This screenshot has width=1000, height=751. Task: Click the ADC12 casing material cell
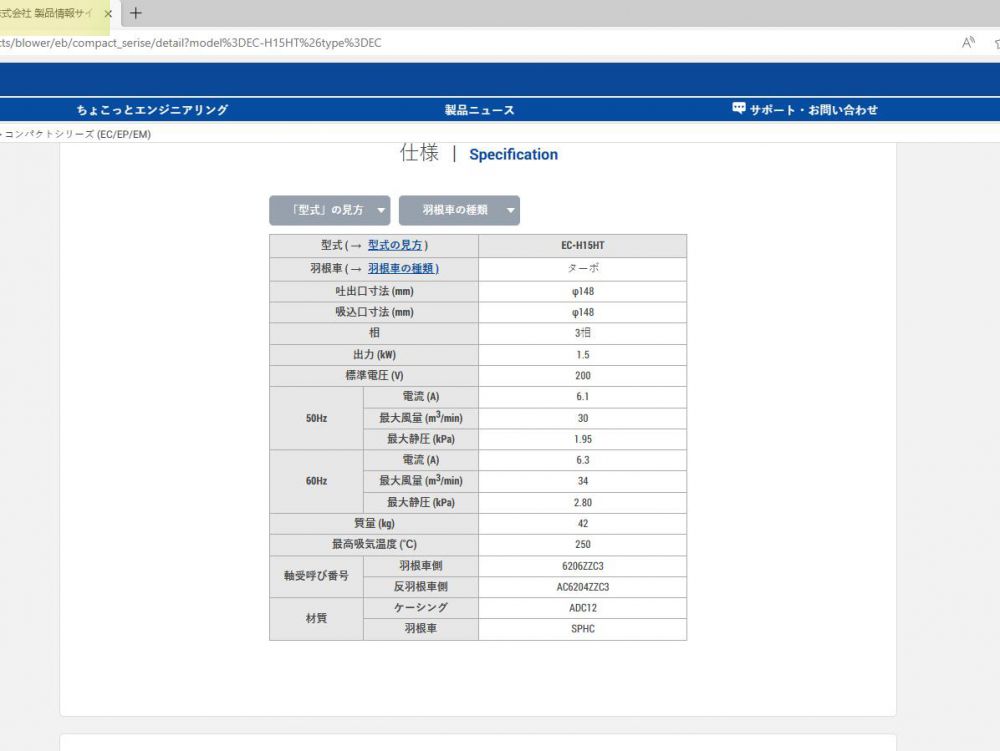[x=582, y=608]
